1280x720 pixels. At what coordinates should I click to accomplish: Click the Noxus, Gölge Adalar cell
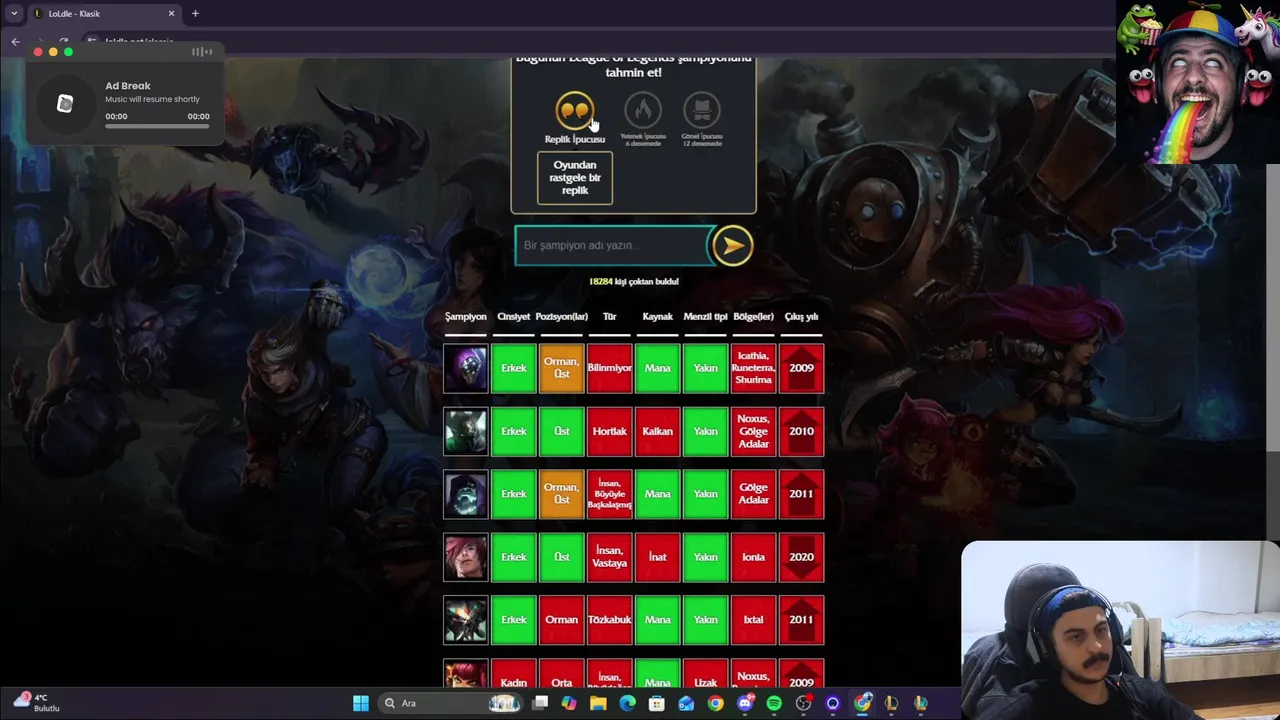754,431
